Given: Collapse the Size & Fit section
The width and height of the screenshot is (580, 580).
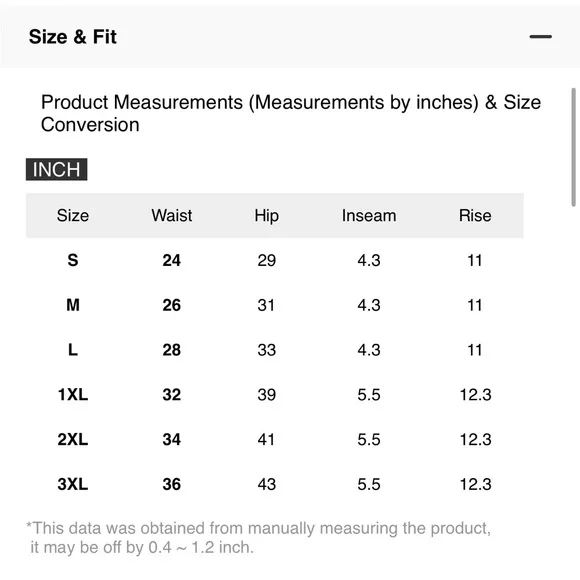Looking at the screenshot, I should pyautogui.click(x=540, y=37).
